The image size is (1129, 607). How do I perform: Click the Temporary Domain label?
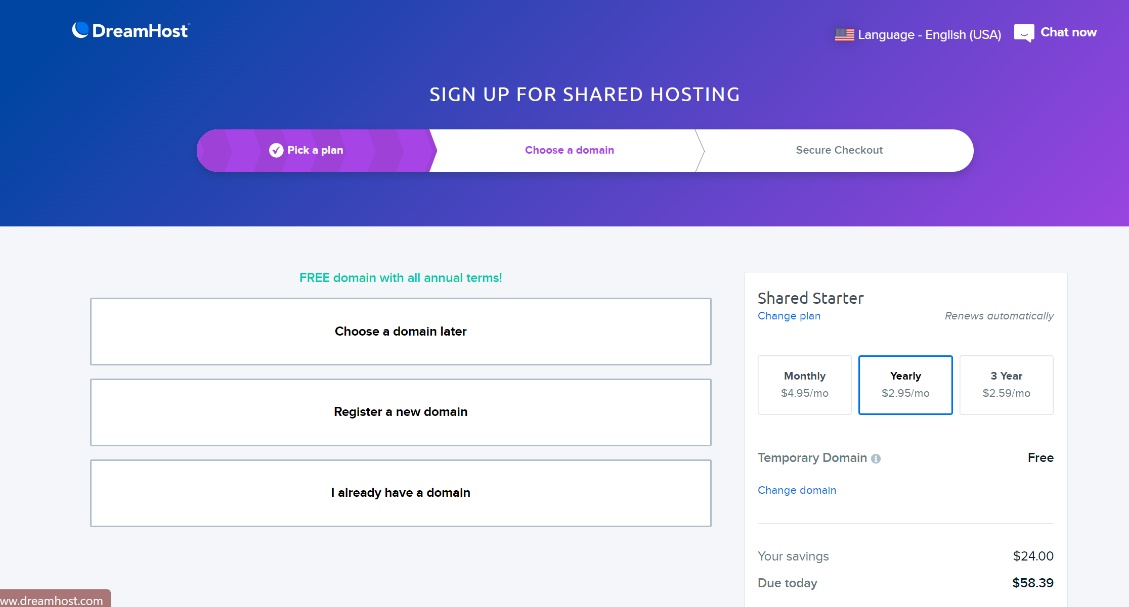[x=811, y=457]
